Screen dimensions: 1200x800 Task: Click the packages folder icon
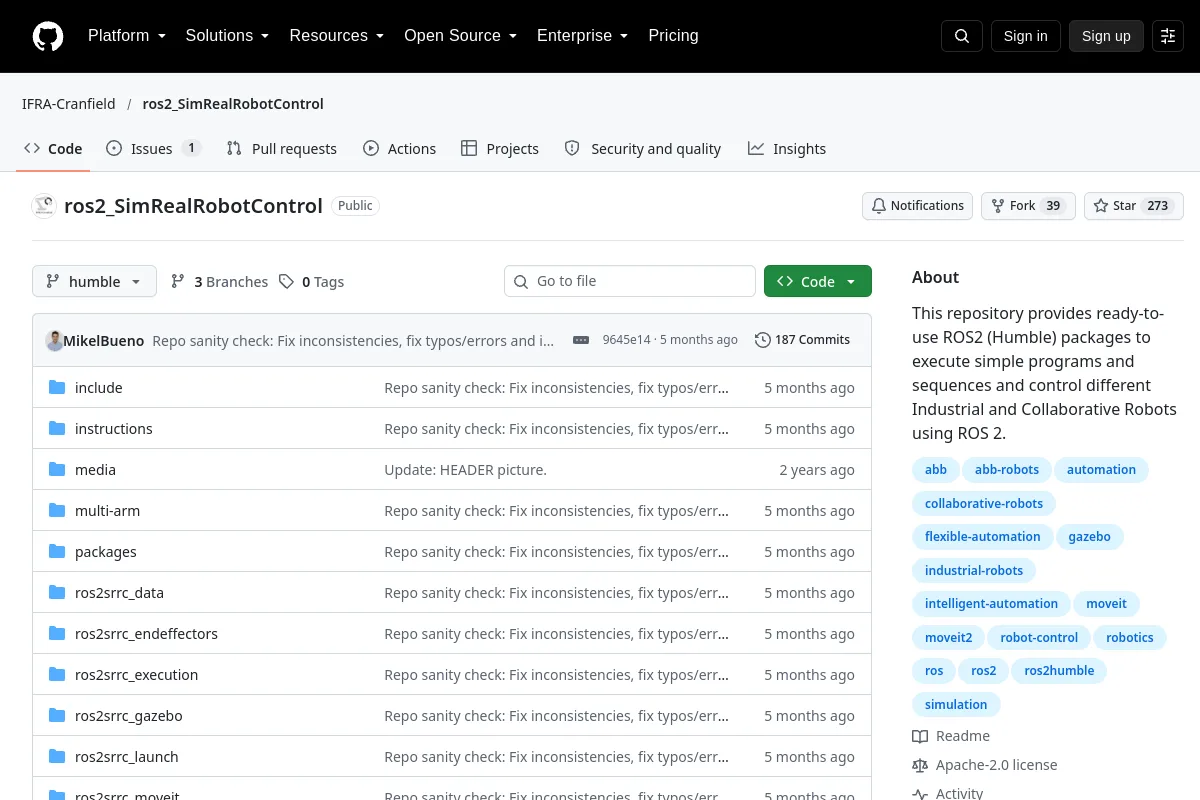coord(57,551)
